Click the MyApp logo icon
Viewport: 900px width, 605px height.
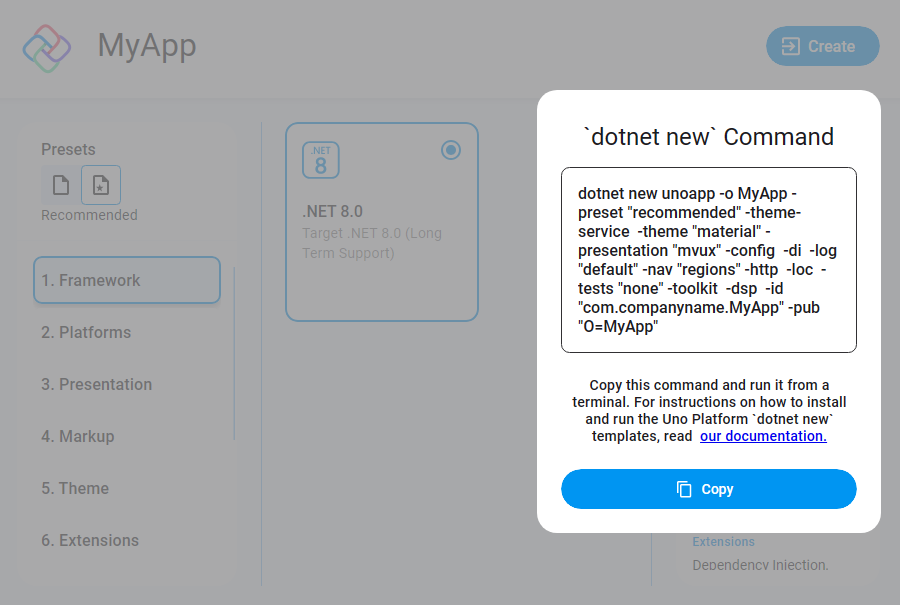tap(47, 46)
